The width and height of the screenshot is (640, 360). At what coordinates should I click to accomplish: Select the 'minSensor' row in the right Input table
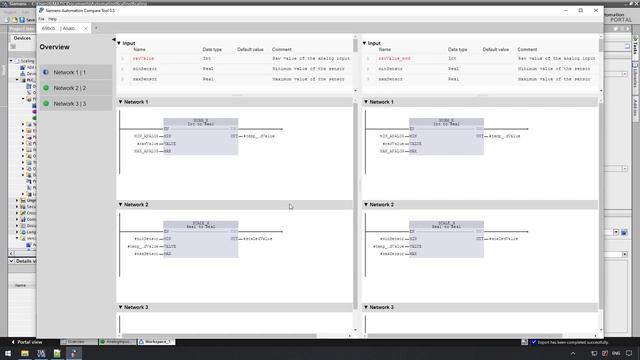pos(480,69)
